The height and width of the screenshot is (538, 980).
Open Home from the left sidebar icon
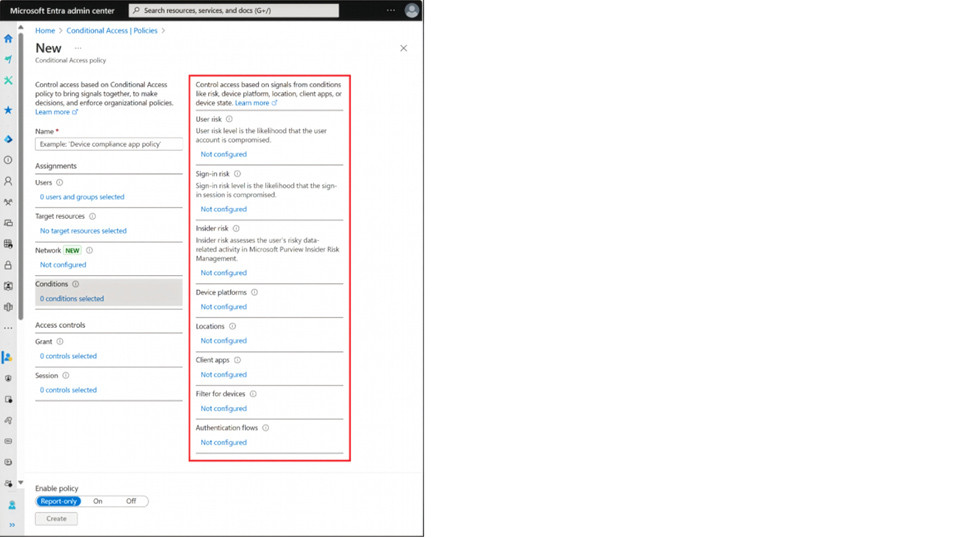point(8,39)
